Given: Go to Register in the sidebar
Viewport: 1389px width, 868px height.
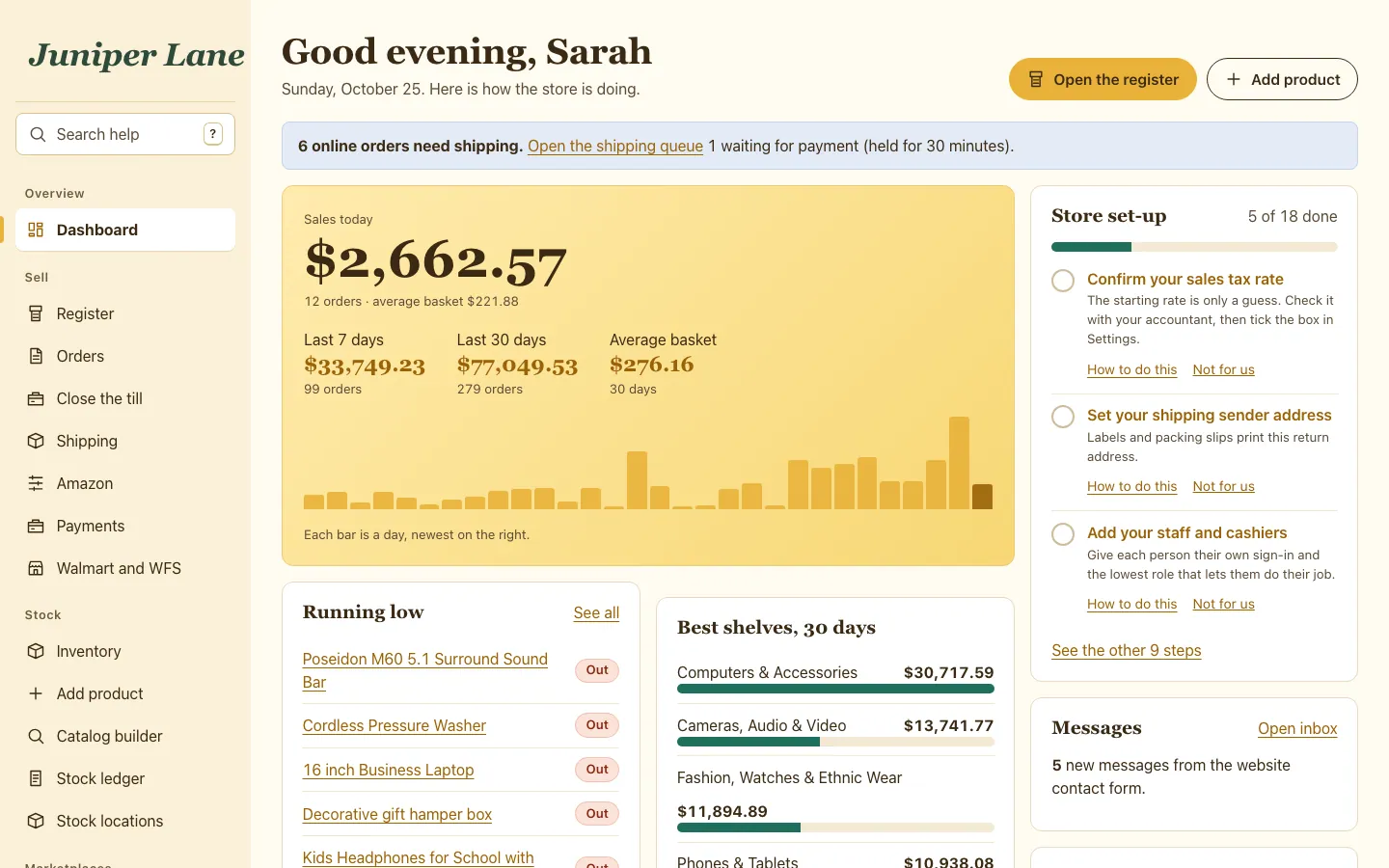Looking at the screenshot, I should coord(125,313).
